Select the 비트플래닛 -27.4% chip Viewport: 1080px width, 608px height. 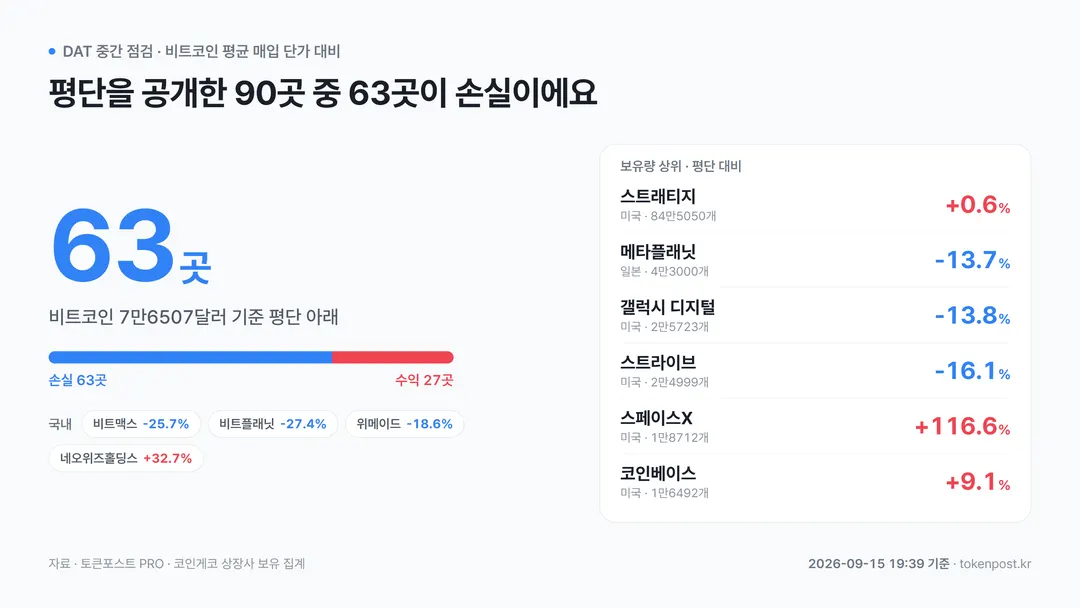pyautogui.click(x=273, y=424)
